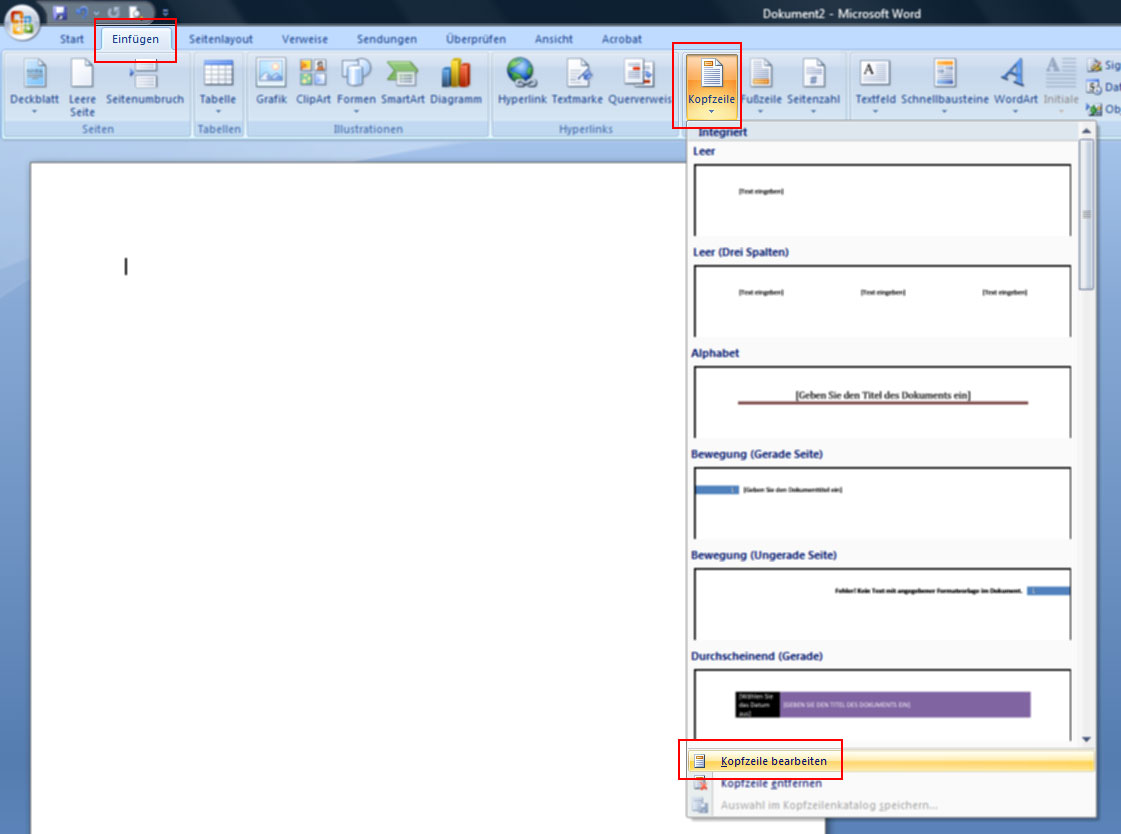
Task: Click the Initiale drop cap button
Action: [x=1061, y=86]
